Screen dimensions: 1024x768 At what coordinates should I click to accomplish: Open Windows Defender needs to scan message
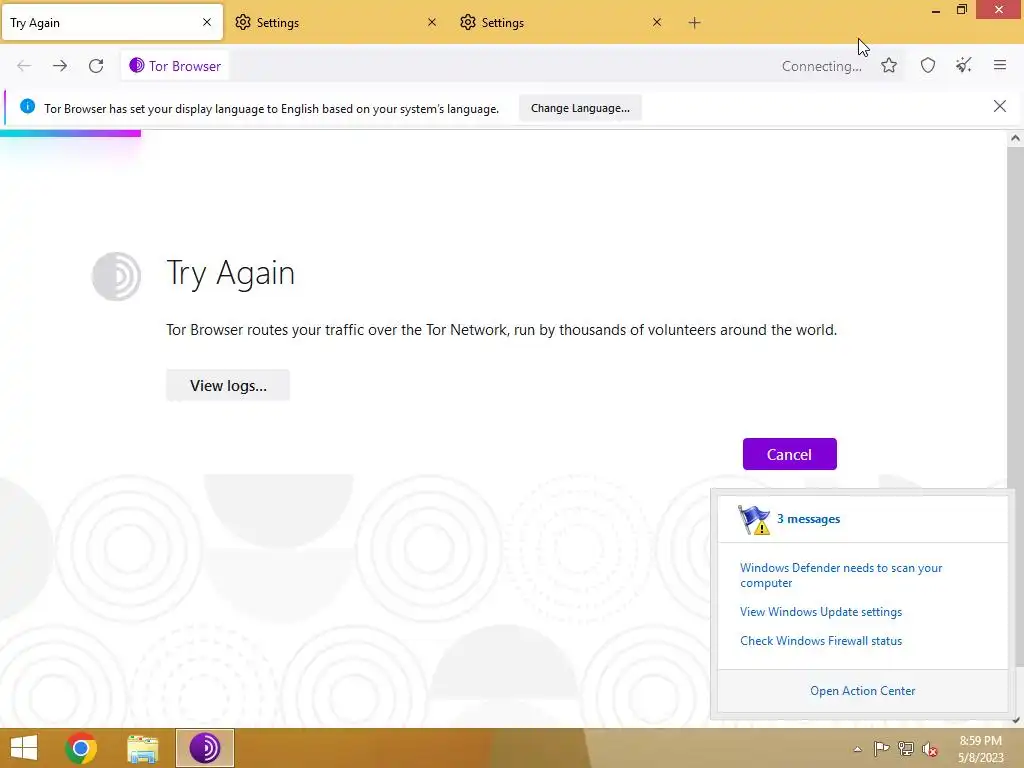(841, 575)
